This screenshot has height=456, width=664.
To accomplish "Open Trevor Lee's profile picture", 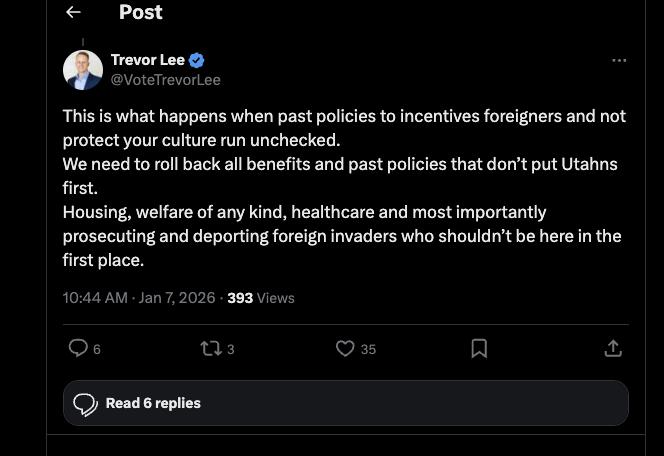I will tap(83, 70).
